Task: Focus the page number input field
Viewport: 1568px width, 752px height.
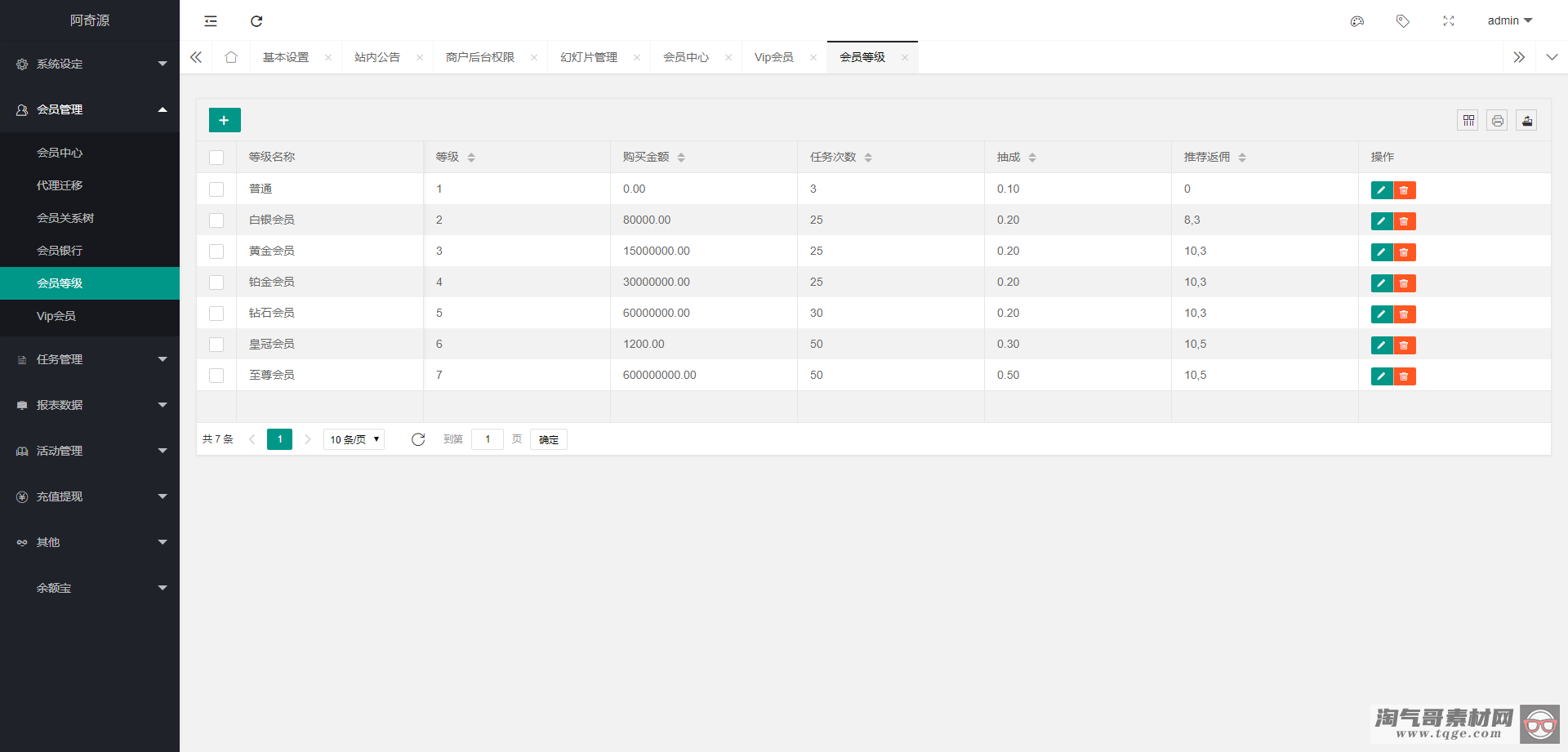Action: point(488,439)
